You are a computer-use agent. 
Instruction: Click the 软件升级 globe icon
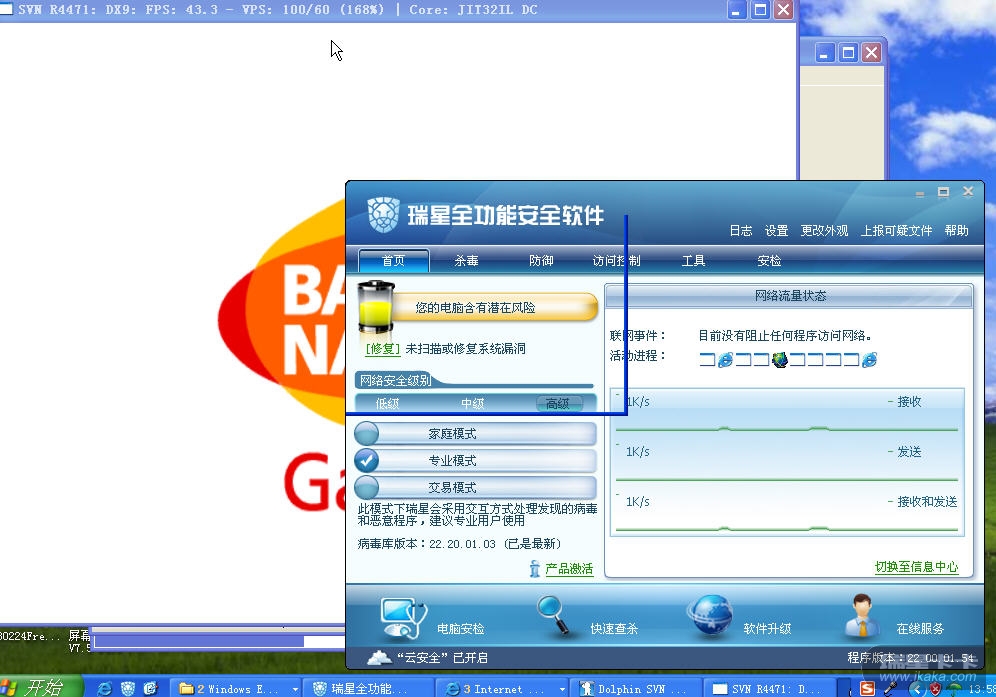pos(710,615)
